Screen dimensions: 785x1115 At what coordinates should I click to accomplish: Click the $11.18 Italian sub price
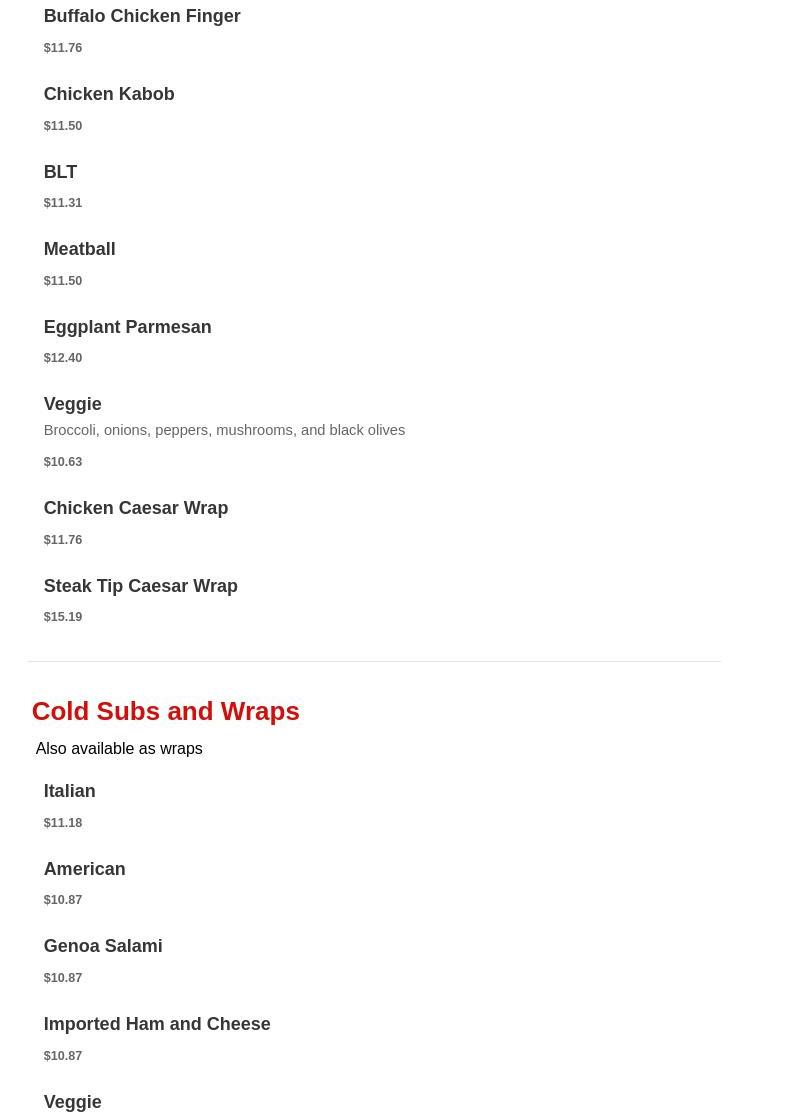63,823
